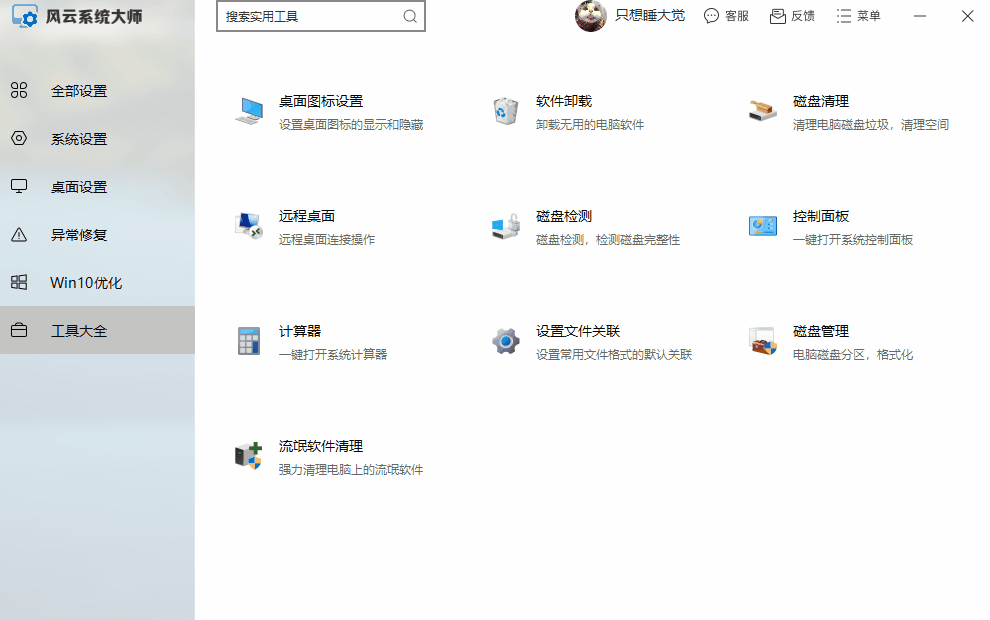The height and width of the screenshot is (620, 990).
Task: Click description 远程桌面连接操作
Action: coord(327,240)
